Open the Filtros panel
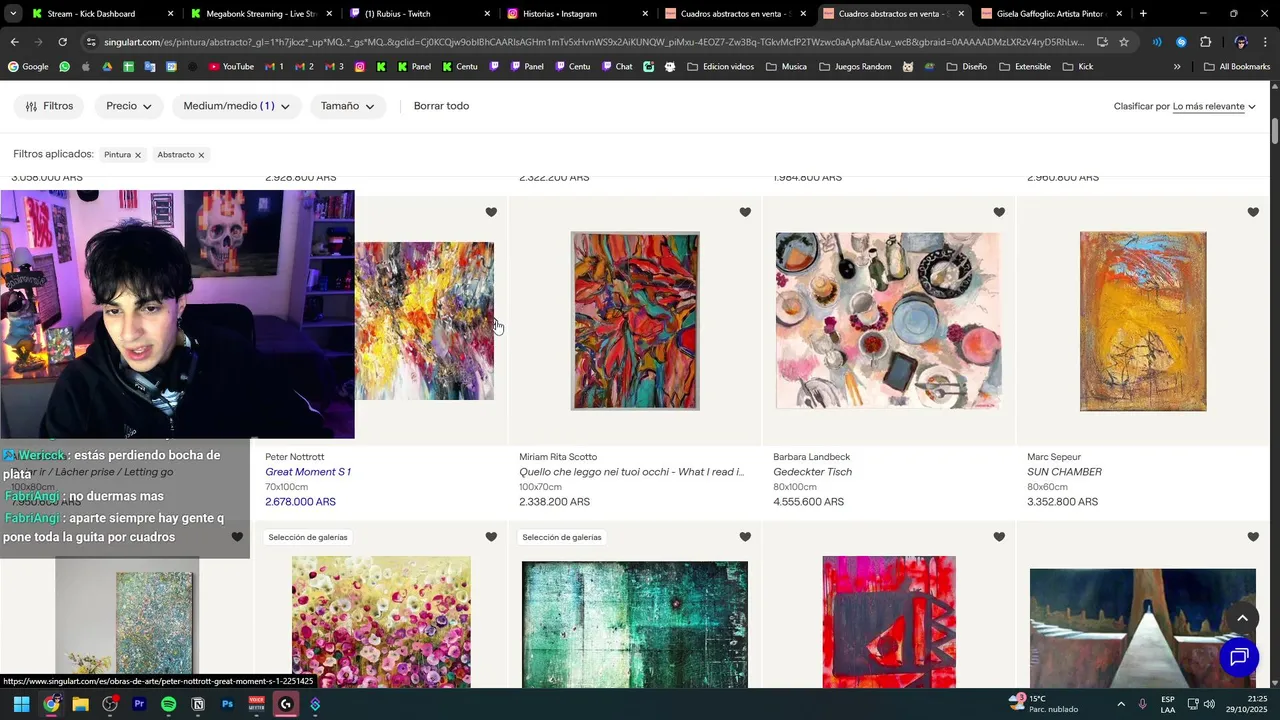Image resolution: width=1280 pixels, height=720 pixels. click(x=49, y=106)
